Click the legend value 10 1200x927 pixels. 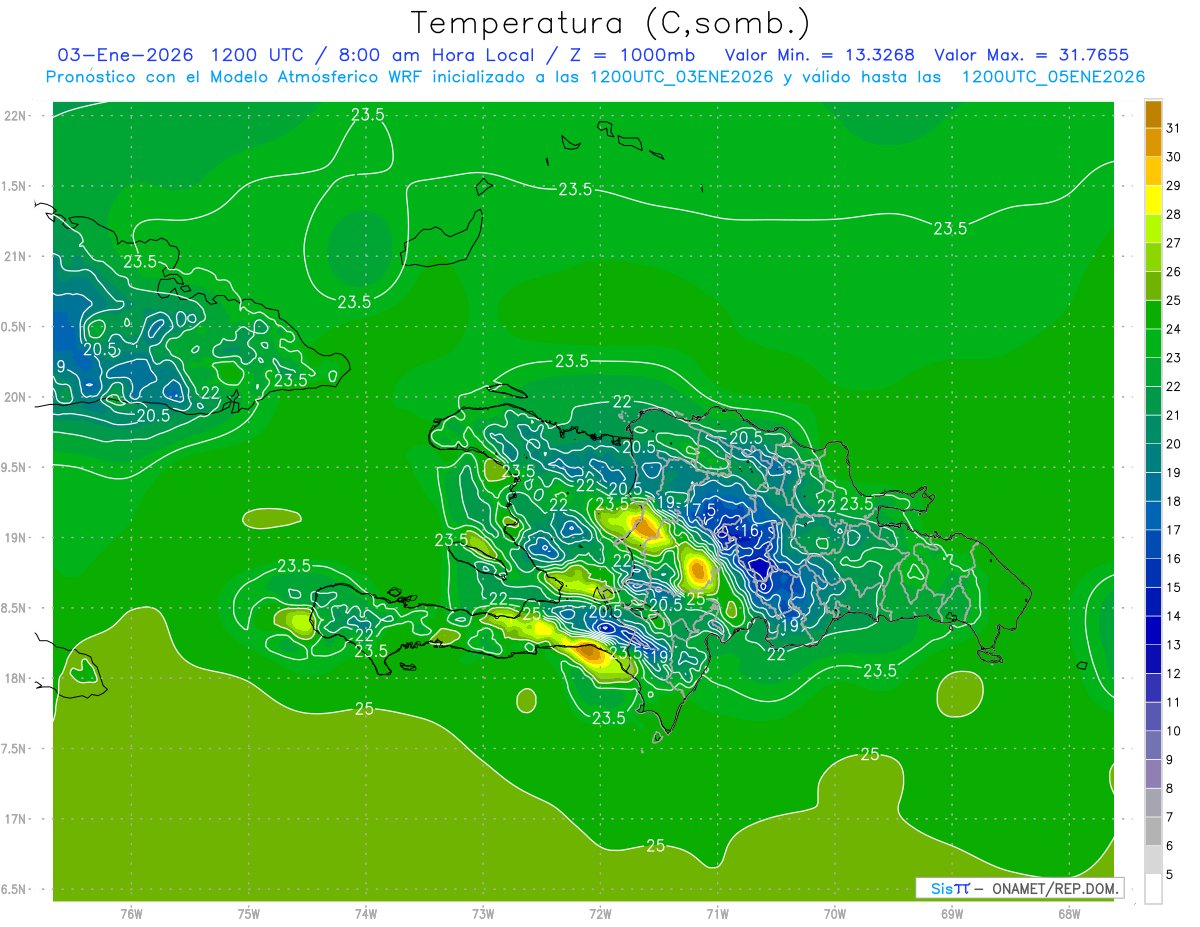point(1174,731)
